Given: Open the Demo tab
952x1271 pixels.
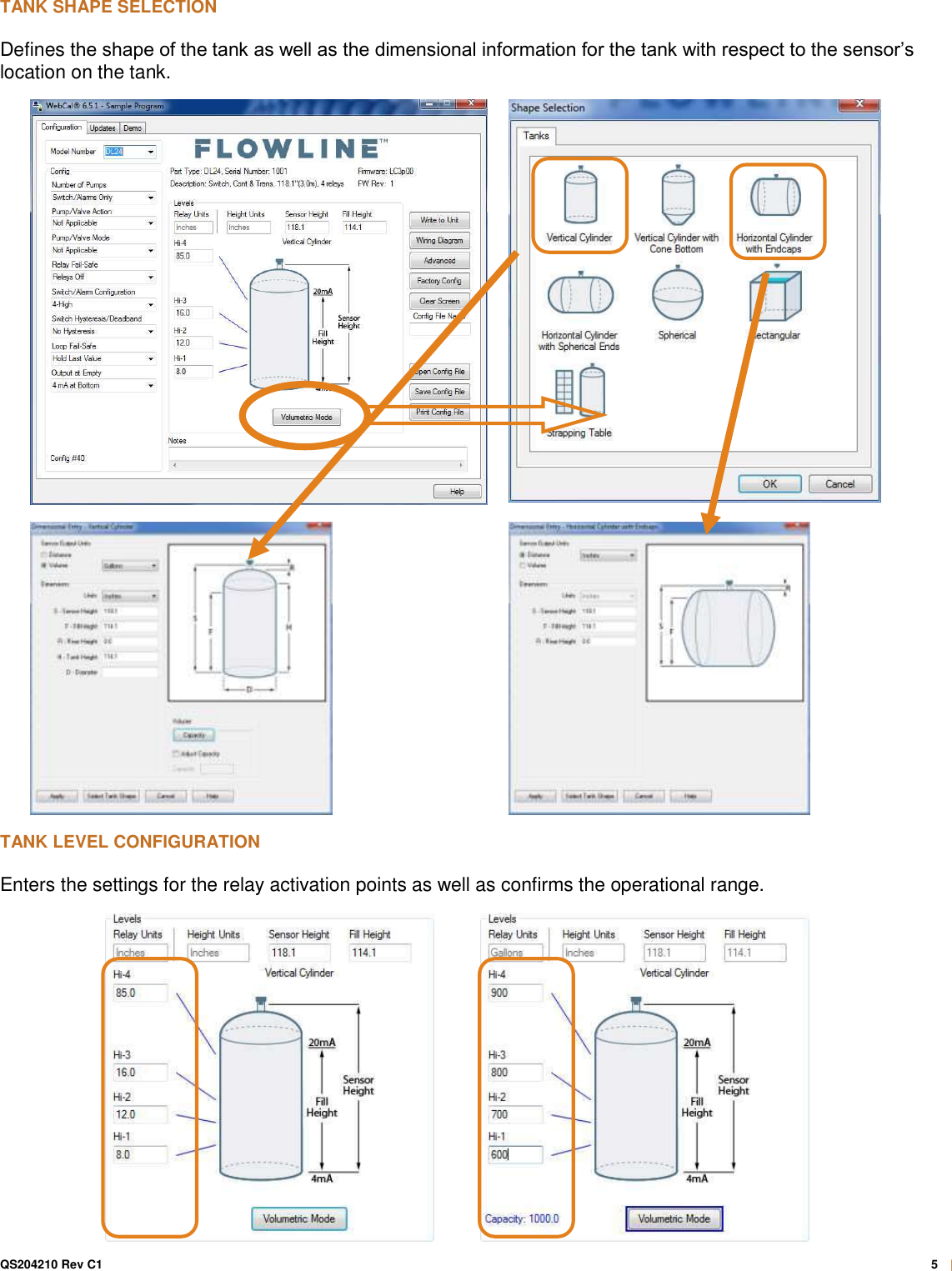Looking at the screenshot, I should point(132,128).
